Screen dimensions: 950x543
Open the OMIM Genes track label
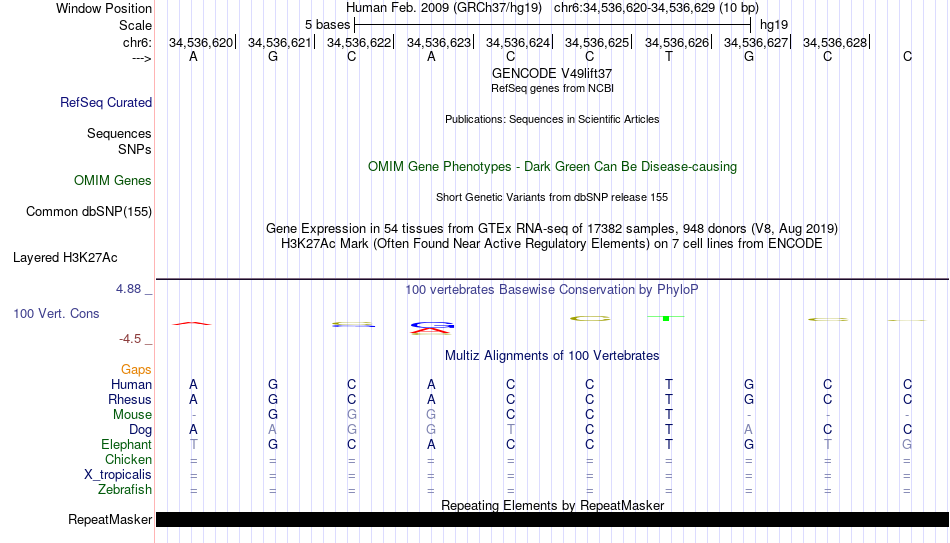[113, 181]
